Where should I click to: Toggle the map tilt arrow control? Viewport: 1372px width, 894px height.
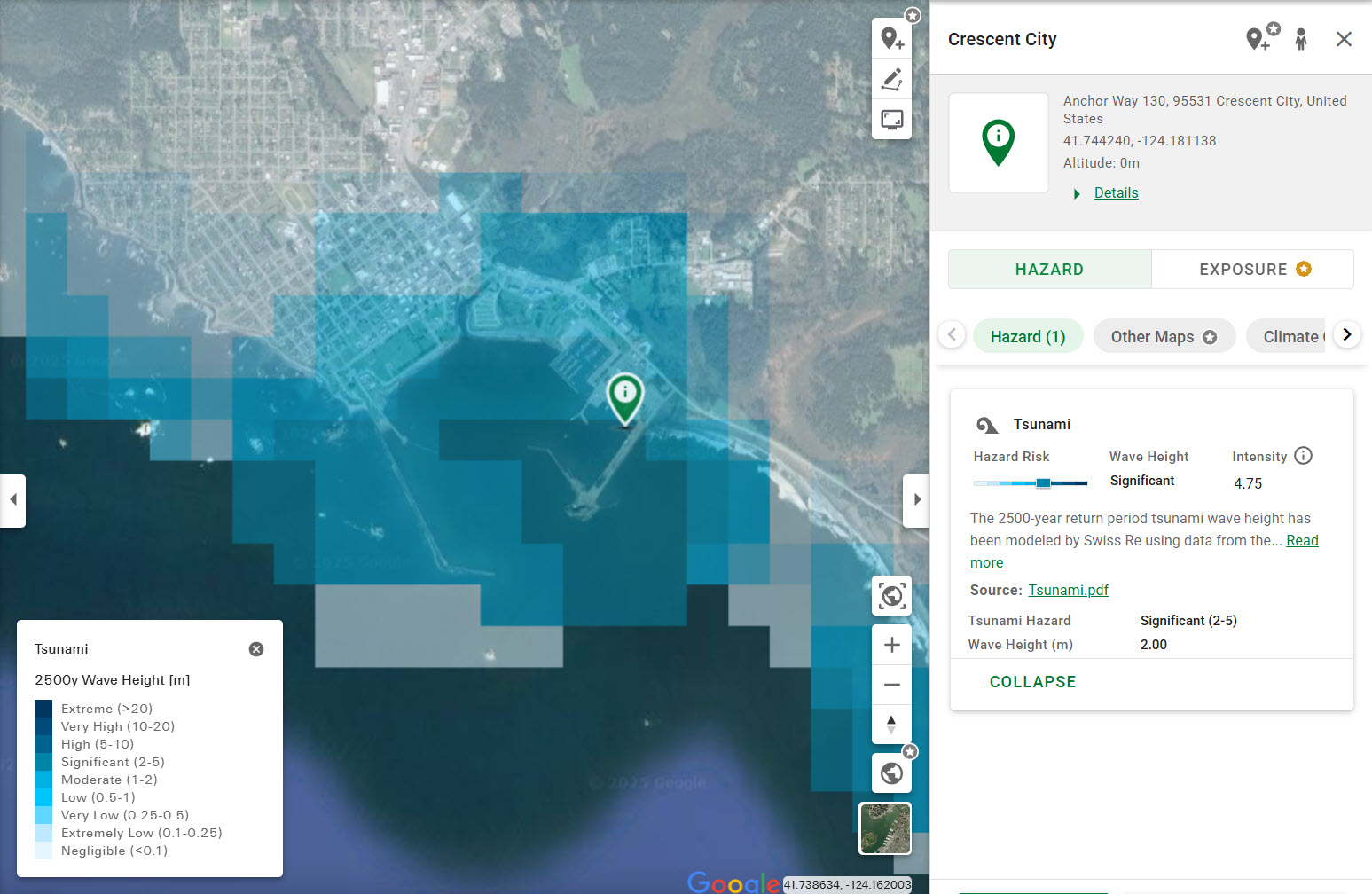pos(891,725)
